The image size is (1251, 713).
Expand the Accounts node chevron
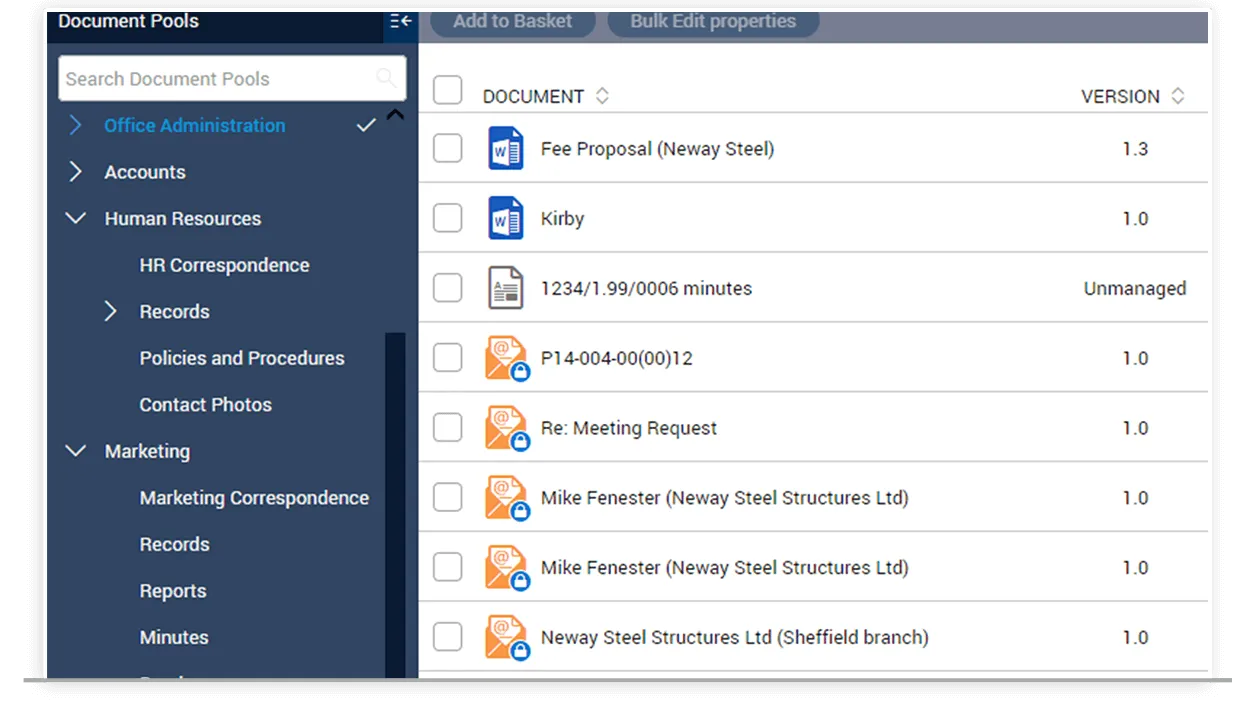pyautogui.click(x=76, y=172)
